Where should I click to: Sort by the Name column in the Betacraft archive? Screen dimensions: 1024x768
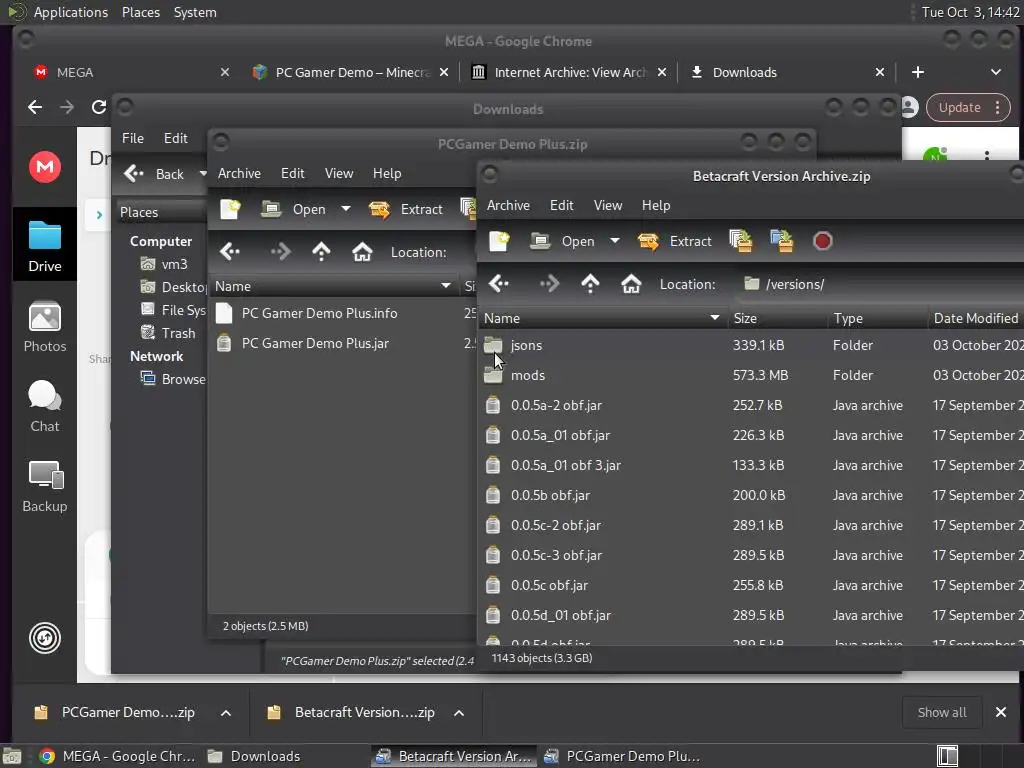pos(601,318)
